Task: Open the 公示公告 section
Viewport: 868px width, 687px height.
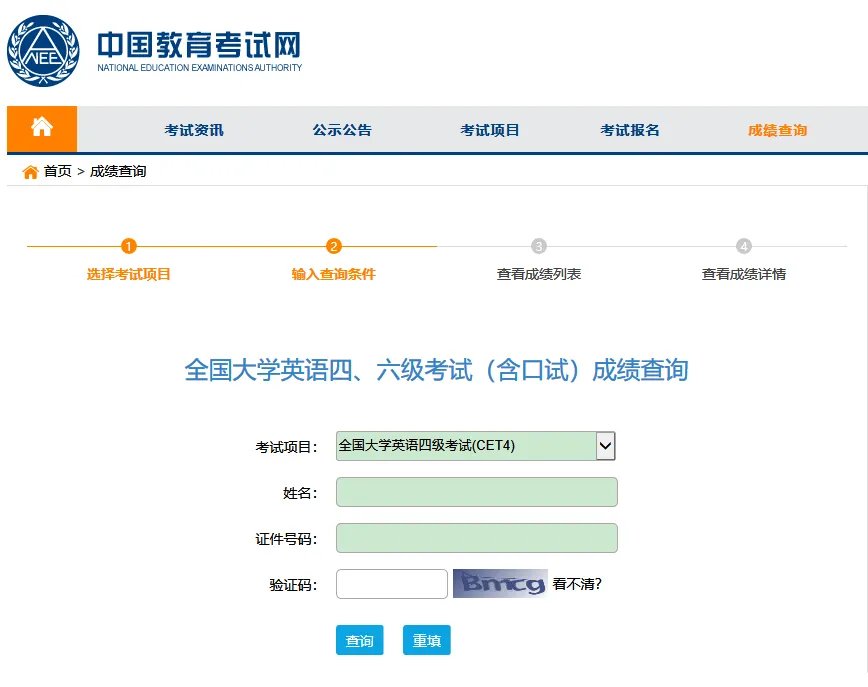Action: pyautogui.click(x=341, y=129)
